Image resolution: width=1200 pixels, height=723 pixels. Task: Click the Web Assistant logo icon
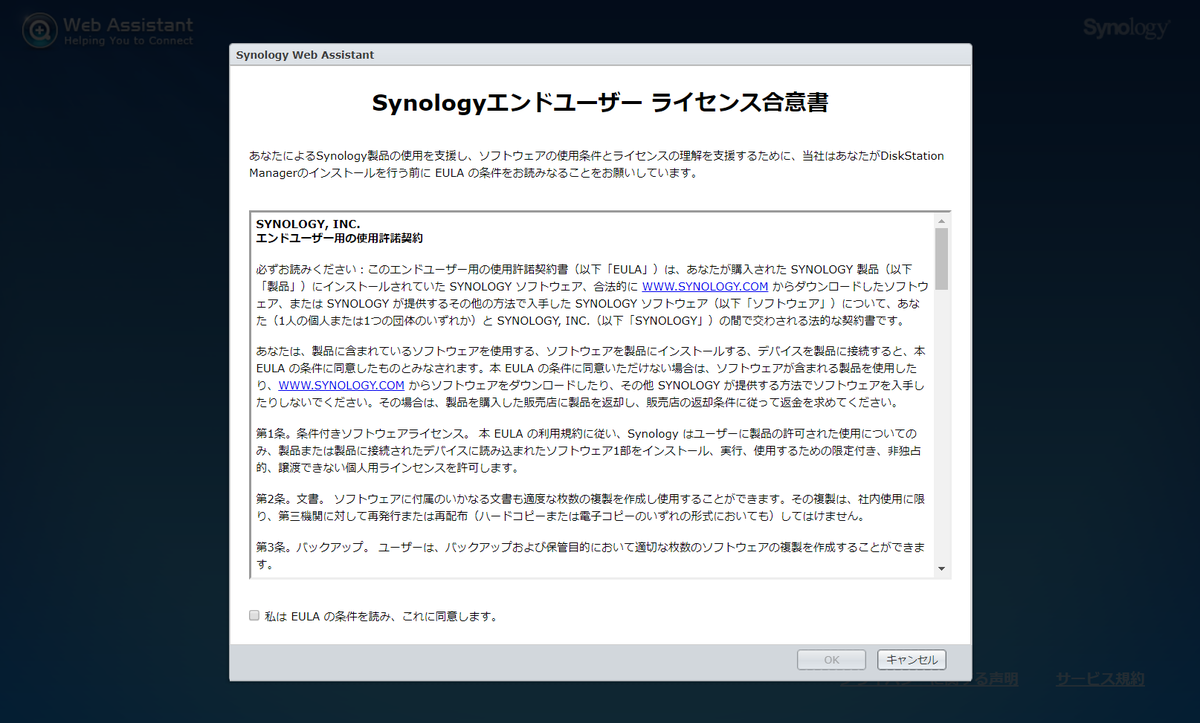39,29
